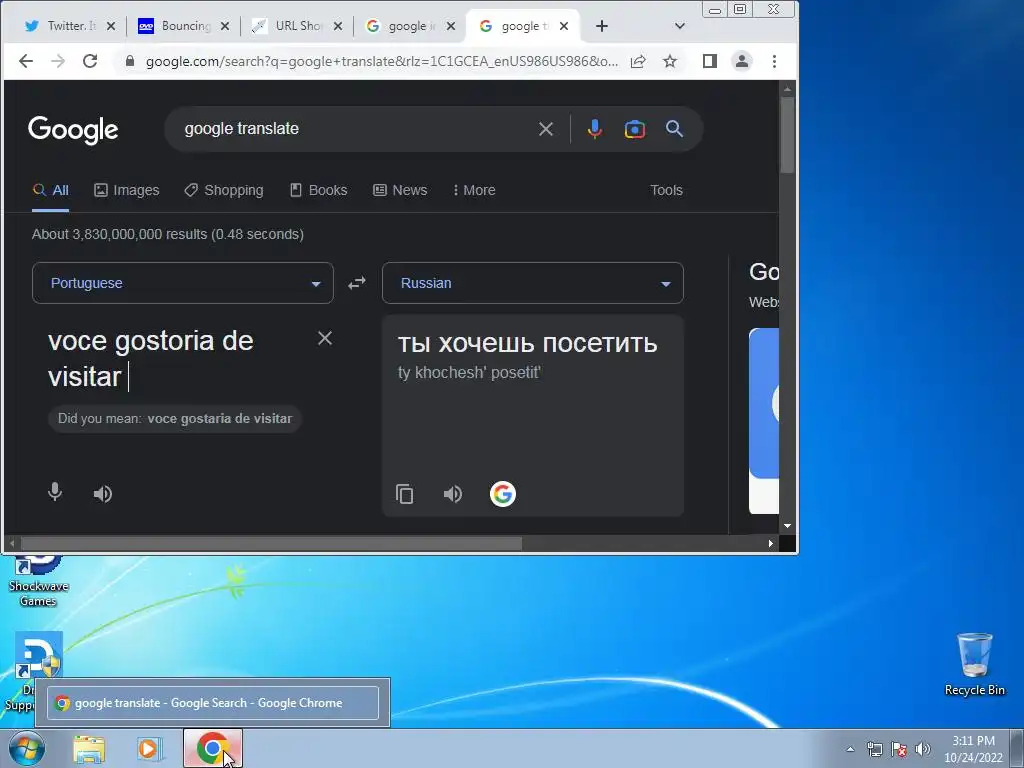
Task: Open Recycle Bin on the desktop
Action: (x=974, y=664)
